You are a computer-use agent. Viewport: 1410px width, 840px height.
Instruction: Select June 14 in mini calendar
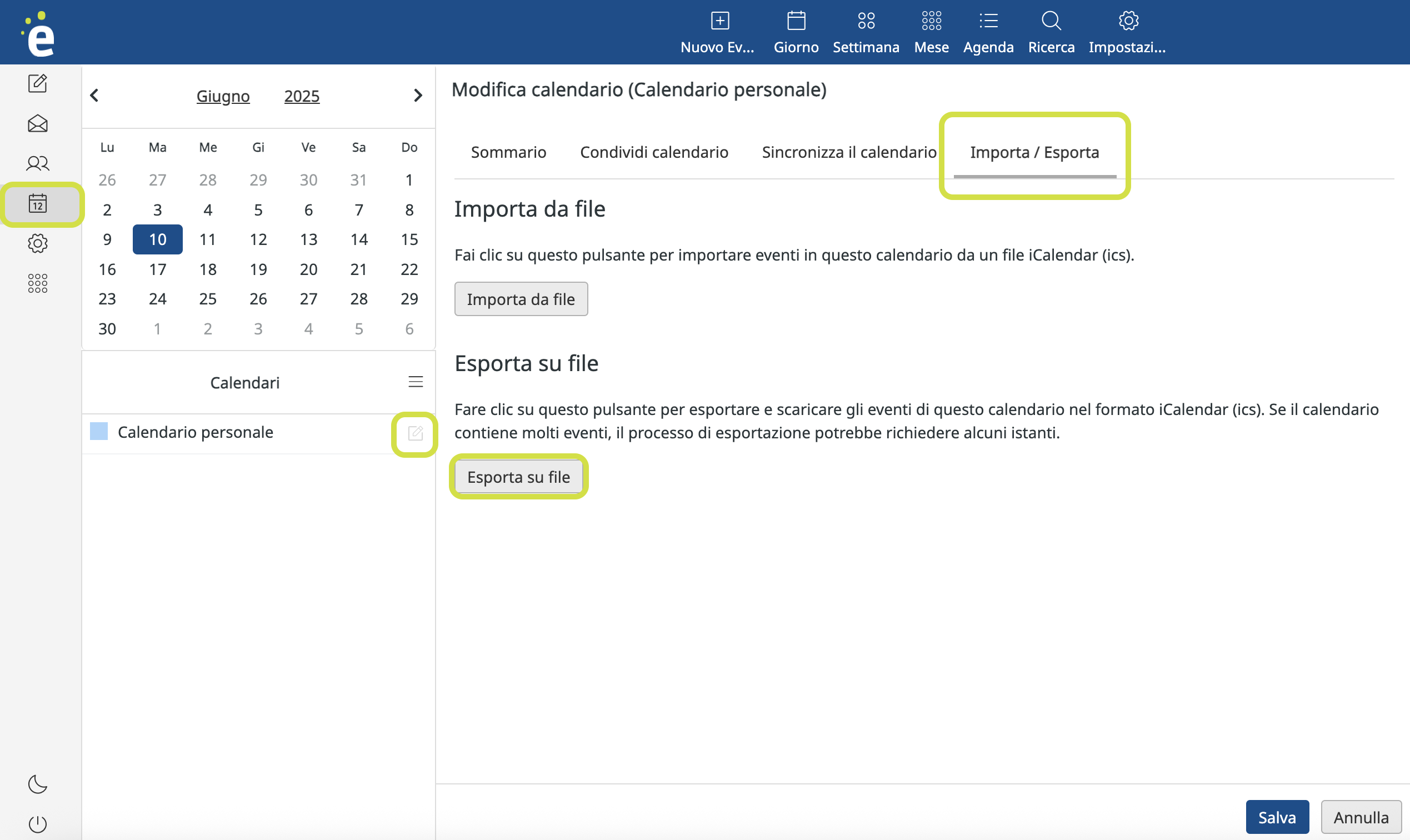359,239
